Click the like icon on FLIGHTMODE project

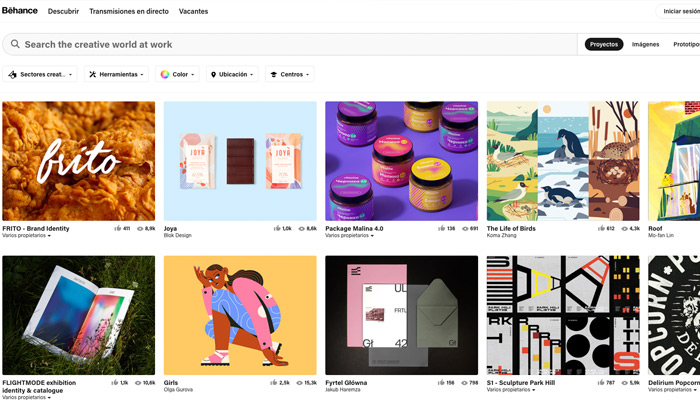coord(115,383)
